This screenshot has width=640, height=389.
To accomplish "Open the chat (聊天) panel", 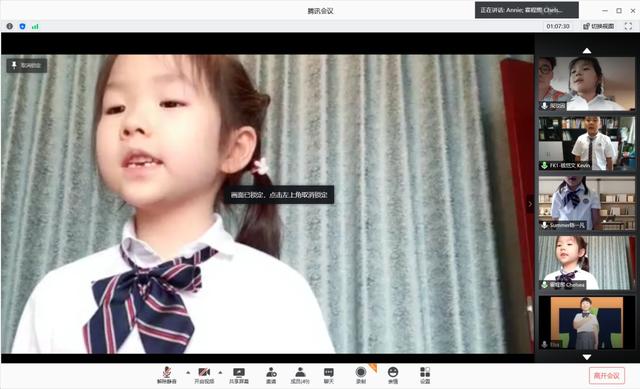I will coord(329,375).
